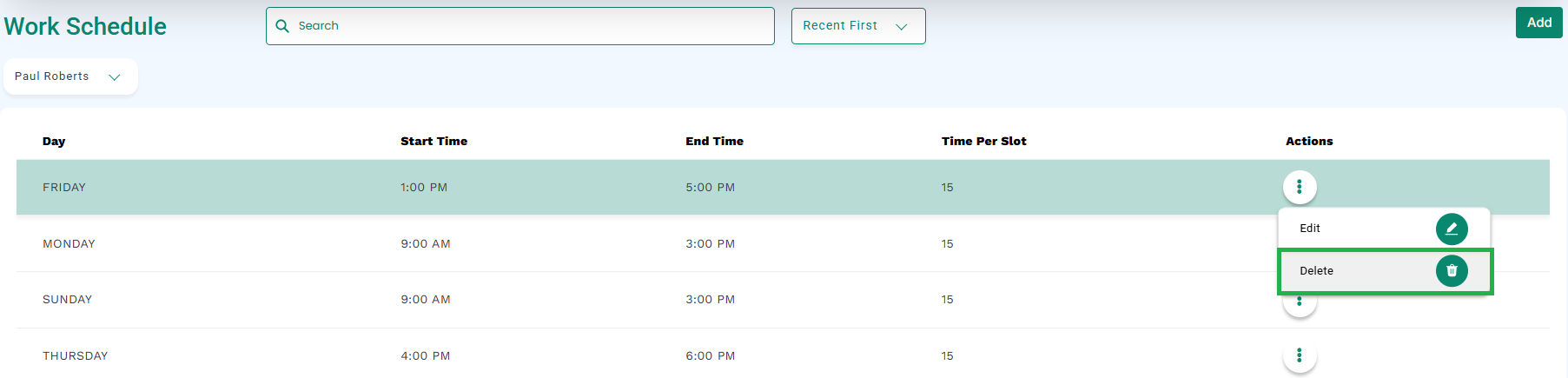Image resolution: width=1568 pixels, height=378 pixels.
Task: Click the Start Time column header
Action: [x=433, y=141]
